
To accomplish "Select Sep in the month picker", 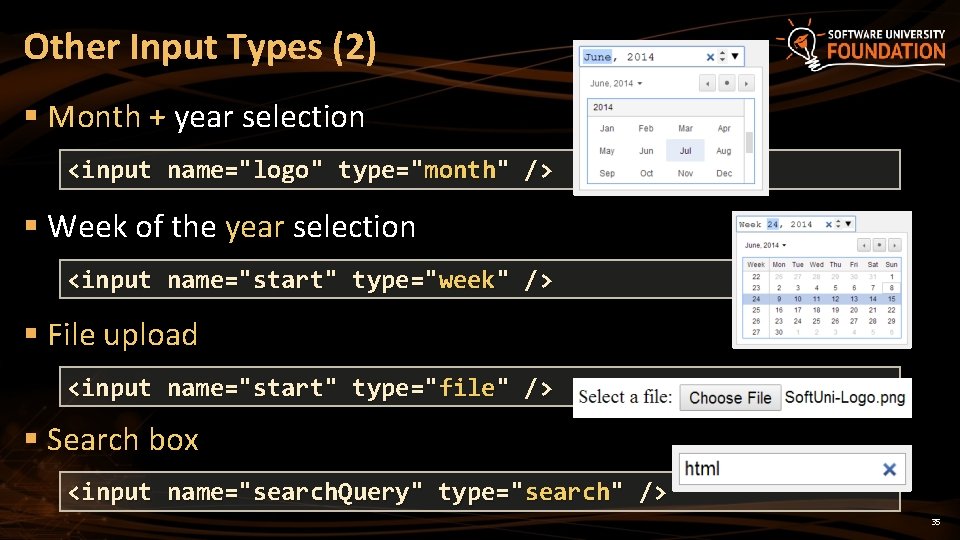I will (x=607, y=173).
